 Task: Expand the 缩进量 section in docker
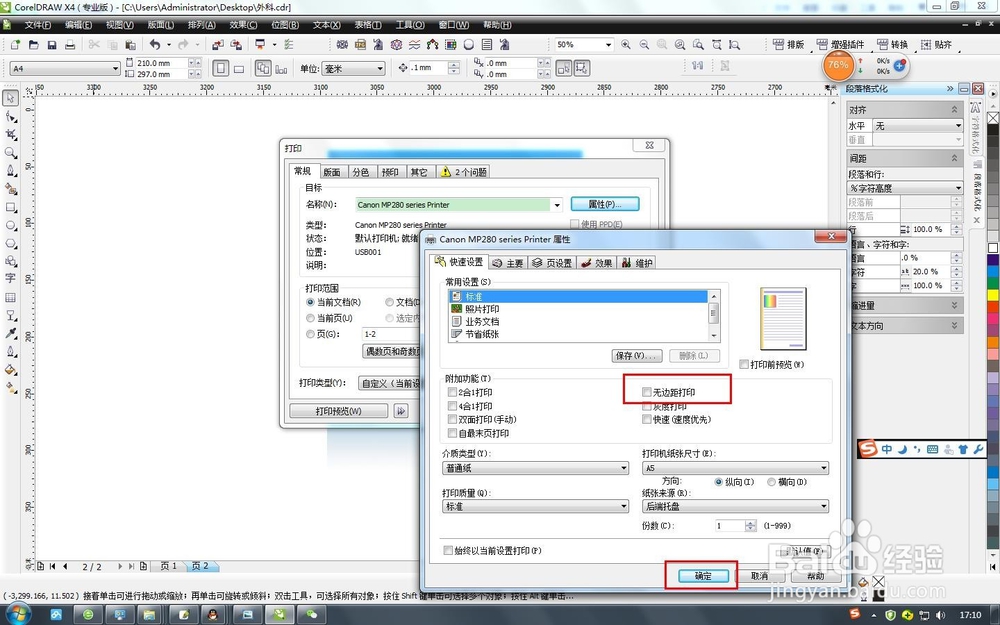905,305
